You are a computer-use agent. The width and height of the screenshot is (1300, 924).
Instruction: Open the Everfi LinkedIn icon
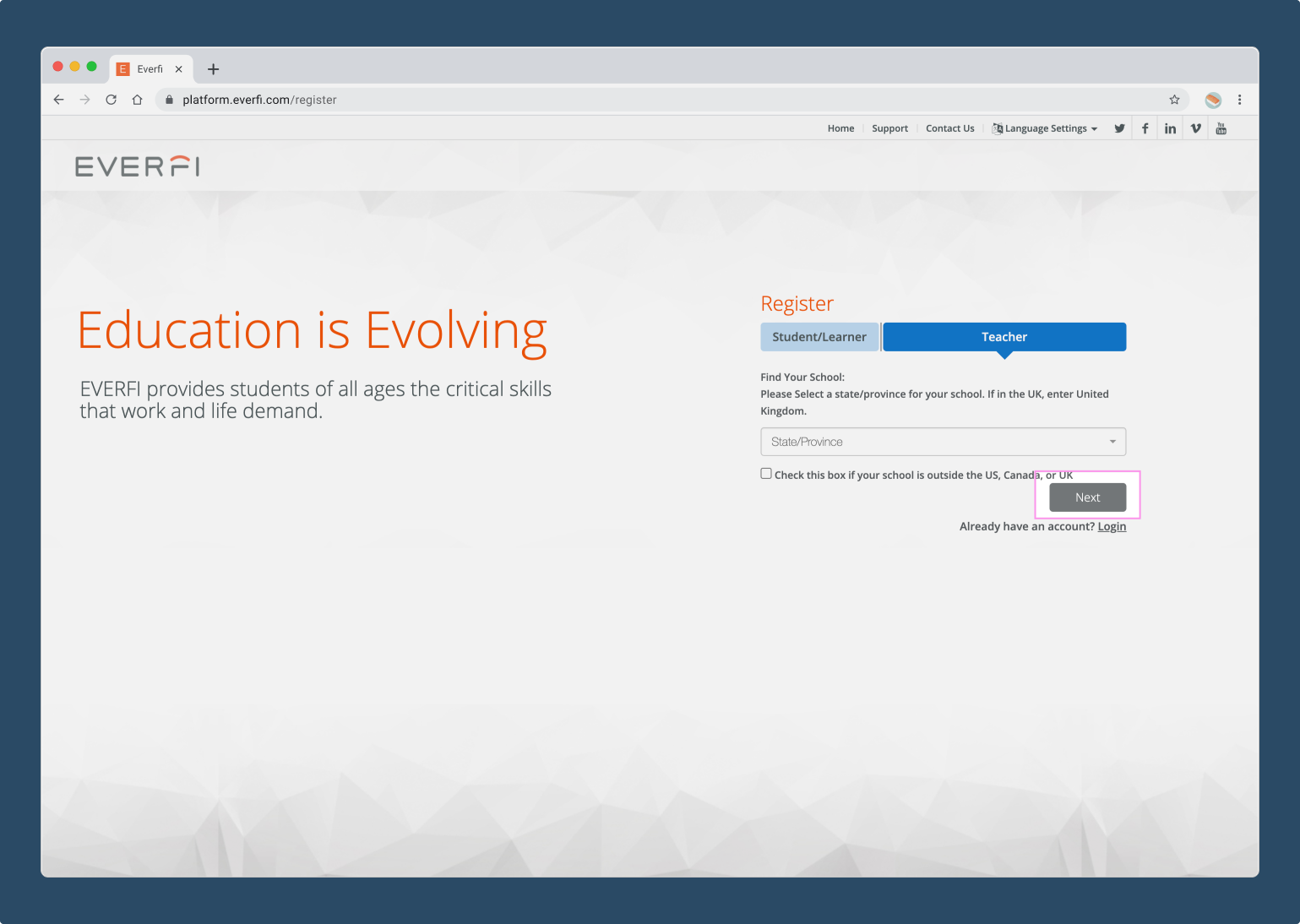1170,128
